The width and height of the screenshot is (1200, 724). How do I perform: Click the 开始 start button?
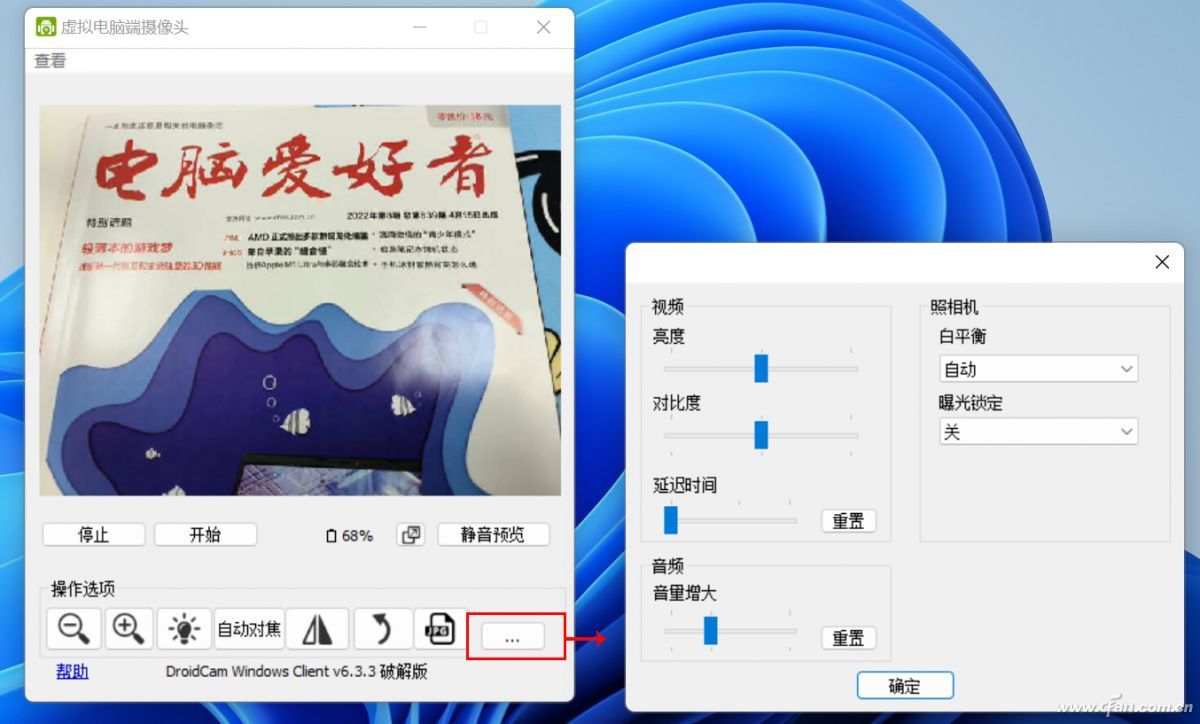[205, 535]
